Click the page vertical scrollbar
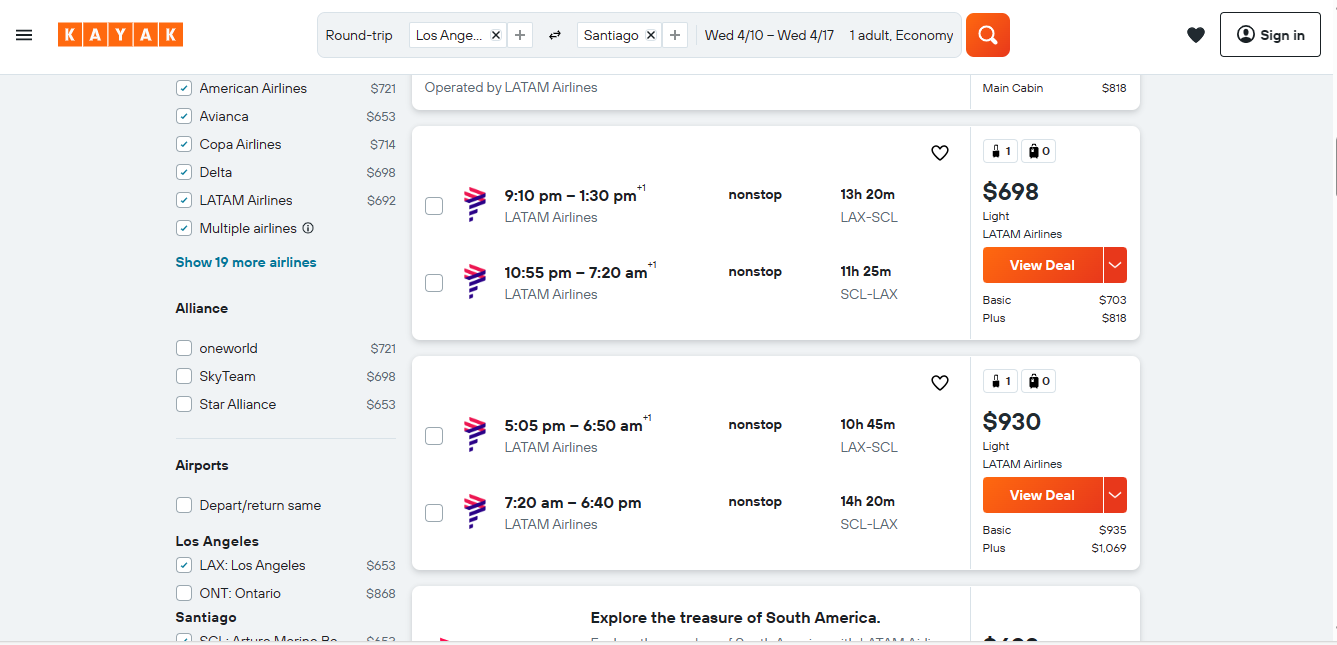The width and height of the screenshot is (1337, 645). click(1334, 167)
